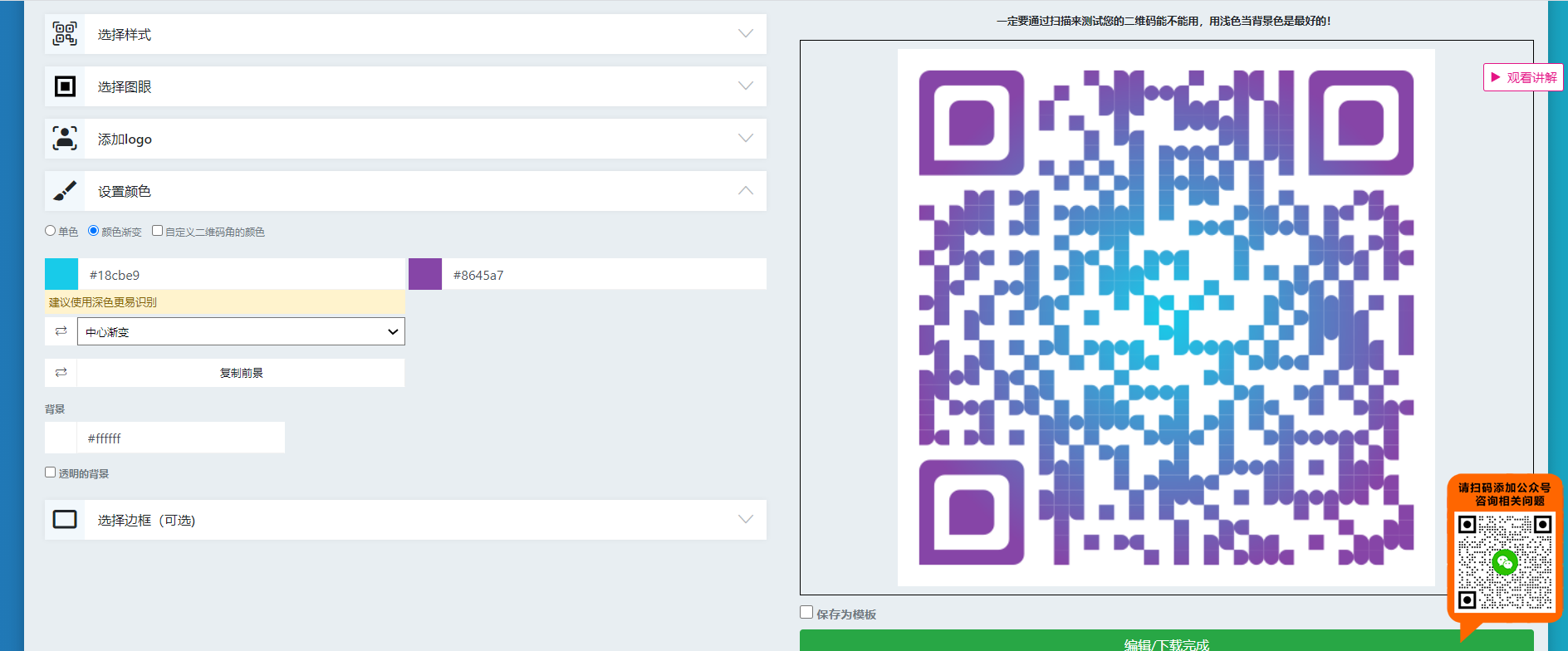
Task: Click the green WeChat logo in small QR code
Action: [x=1505, y=563]
